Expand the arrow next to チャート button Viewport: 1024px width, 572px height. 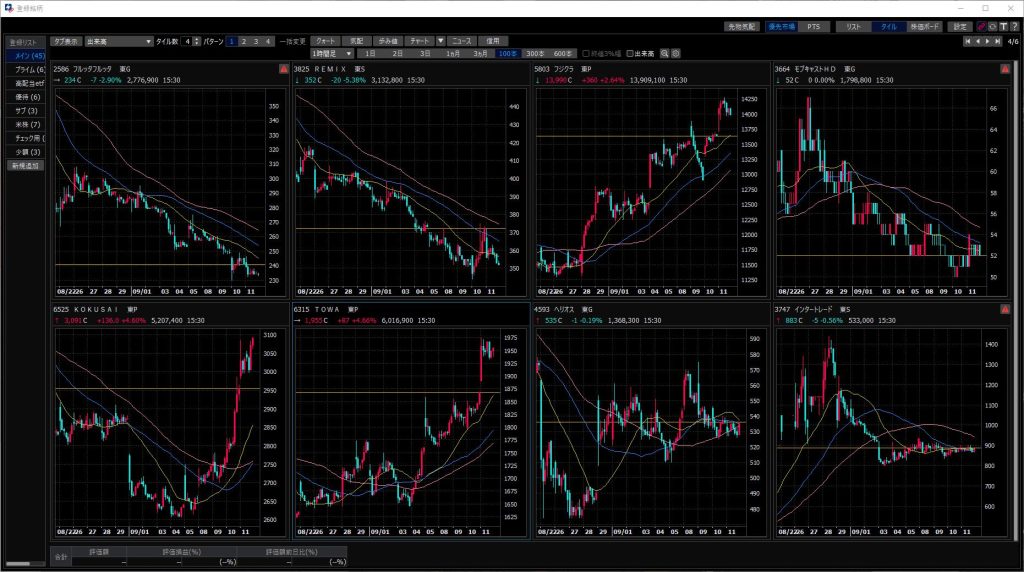[440, 41]
